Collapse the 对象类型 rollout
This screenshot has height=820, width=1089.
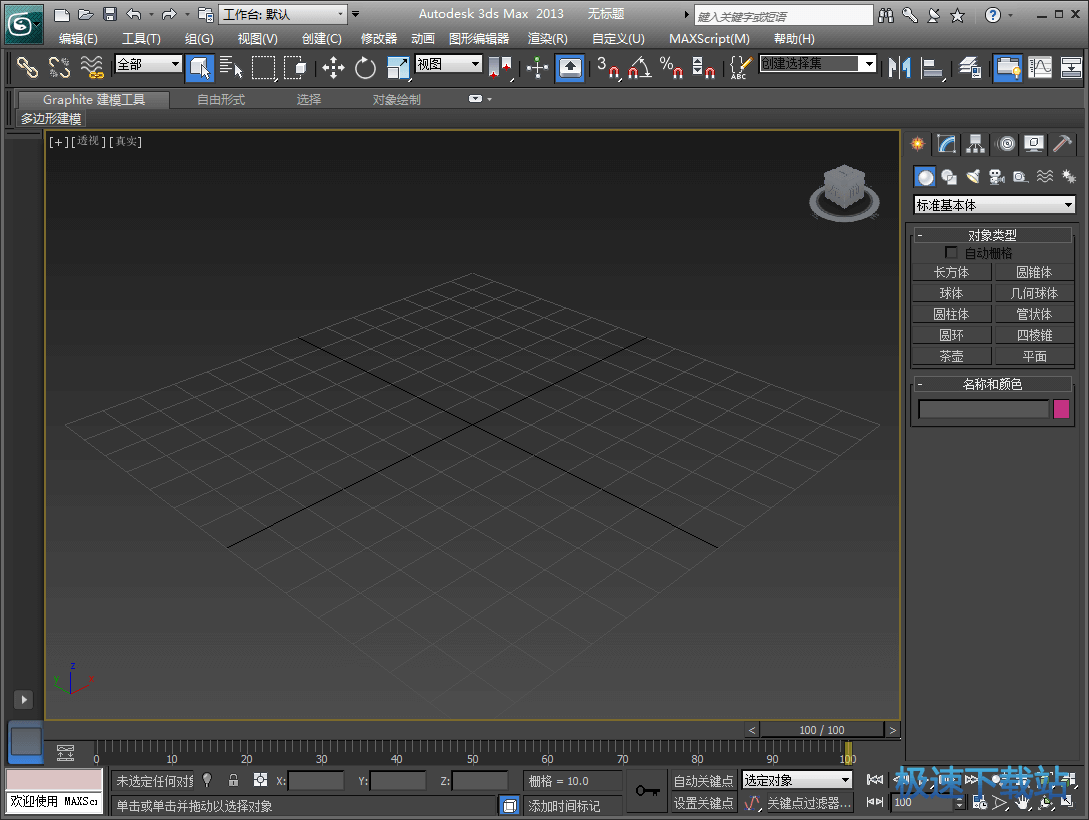(992, 235)
